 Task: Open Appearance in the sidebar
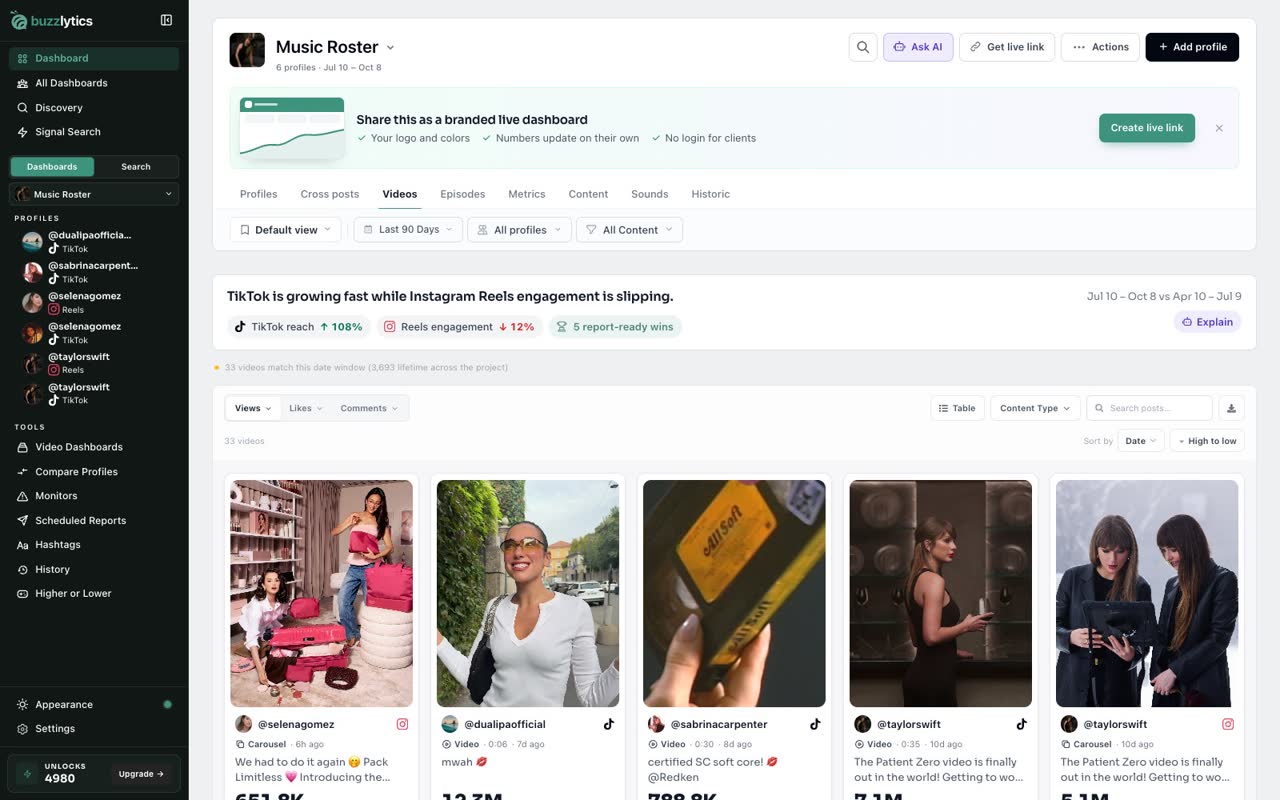coord(94,705)
